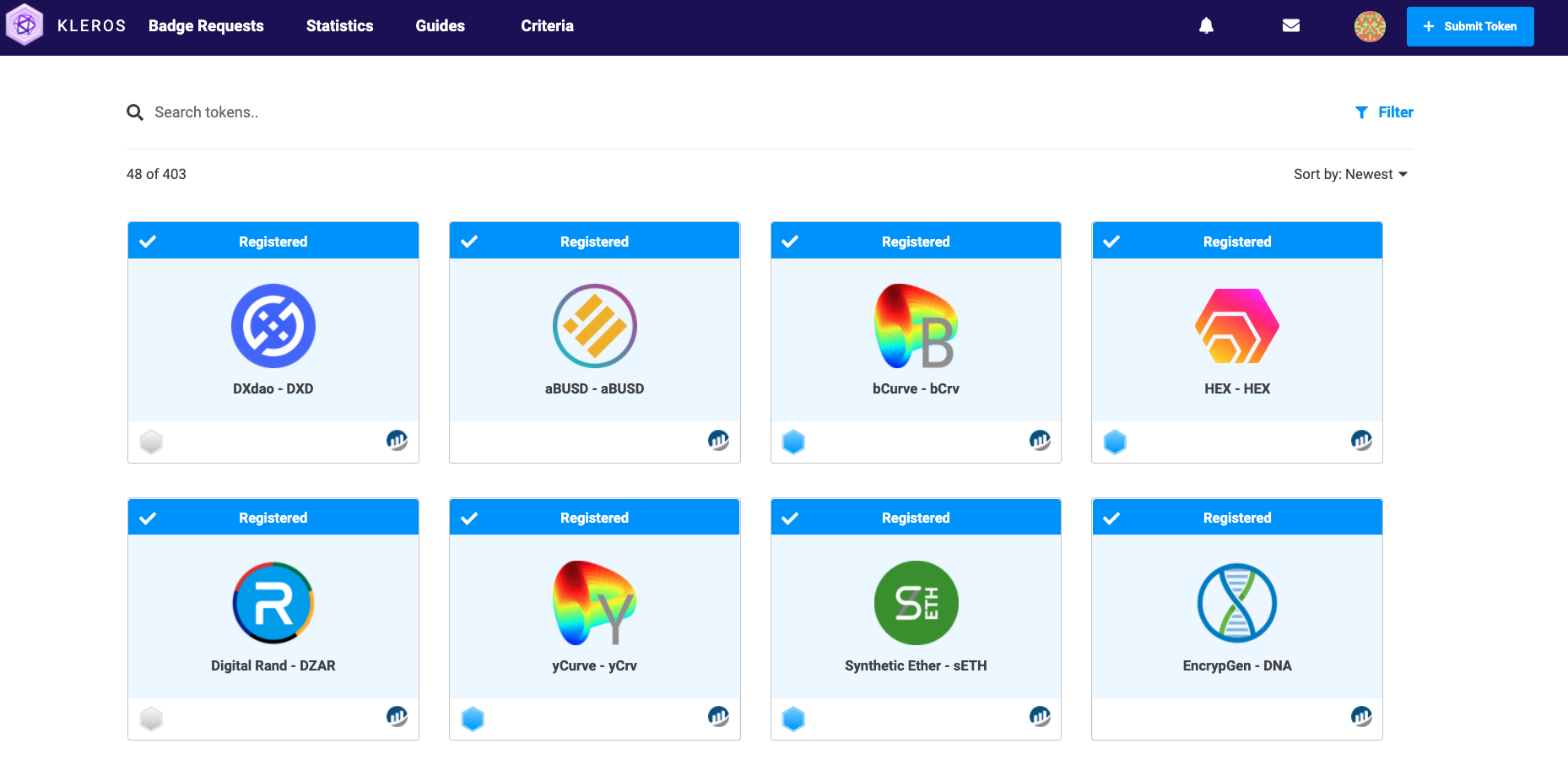Click the "48 of 403" results count
Viewport: 1568px width, 760px height.
(156, 174)
